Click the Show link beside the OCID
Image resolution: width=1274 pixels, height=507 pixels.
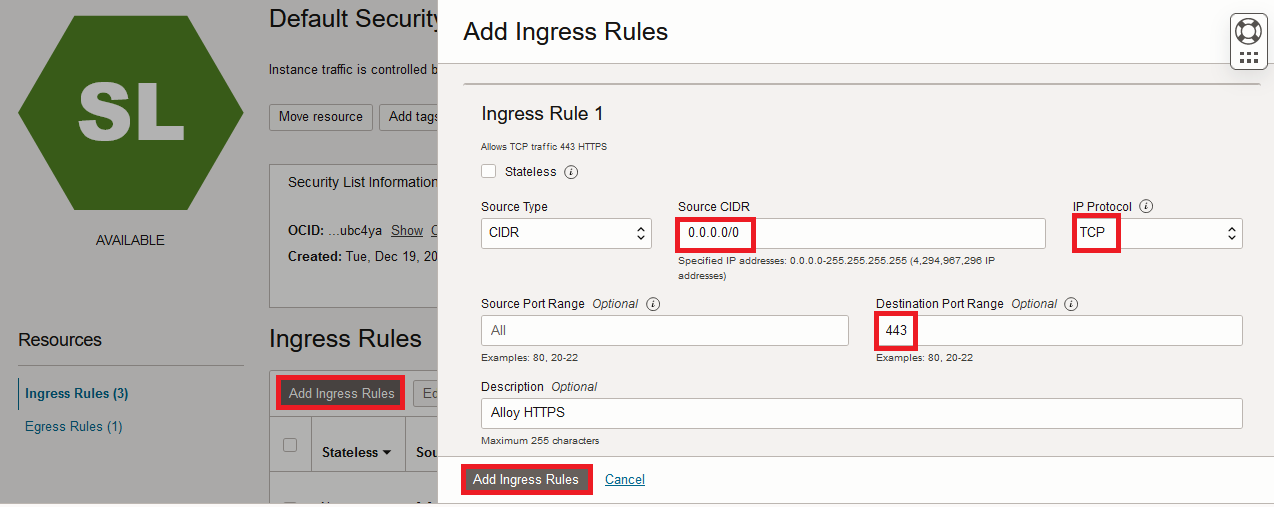(406, 230)
